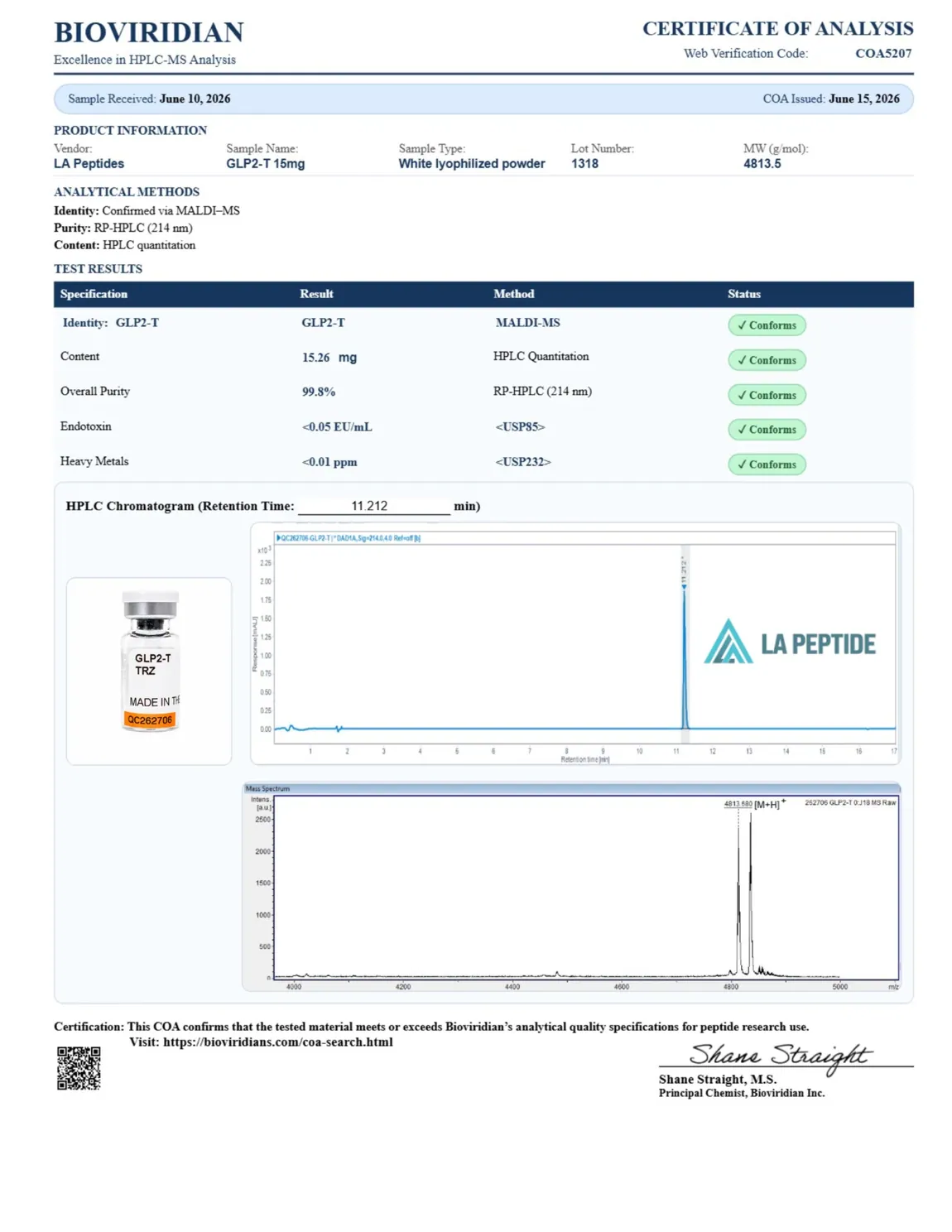Viewport: 952px width, 1232px height.
Task: Click the CERTIFICATE OF ANALYSIS title
Action: pos(777,28)
